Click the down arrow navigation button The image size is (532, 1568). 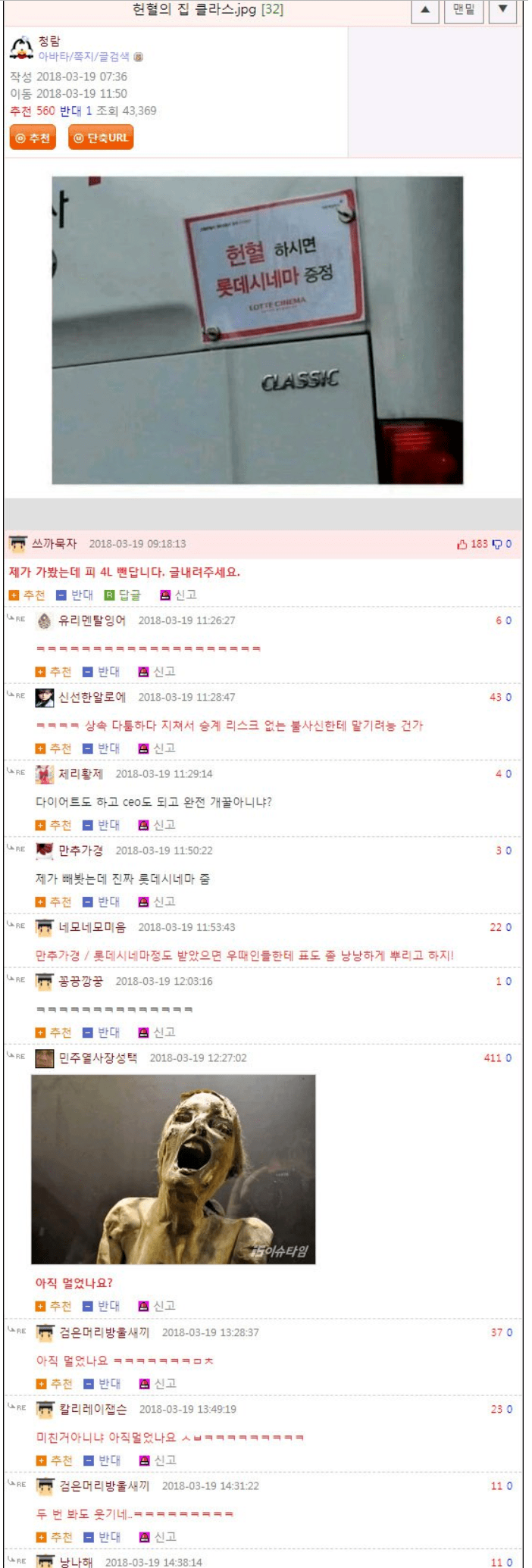pos(502,10)
